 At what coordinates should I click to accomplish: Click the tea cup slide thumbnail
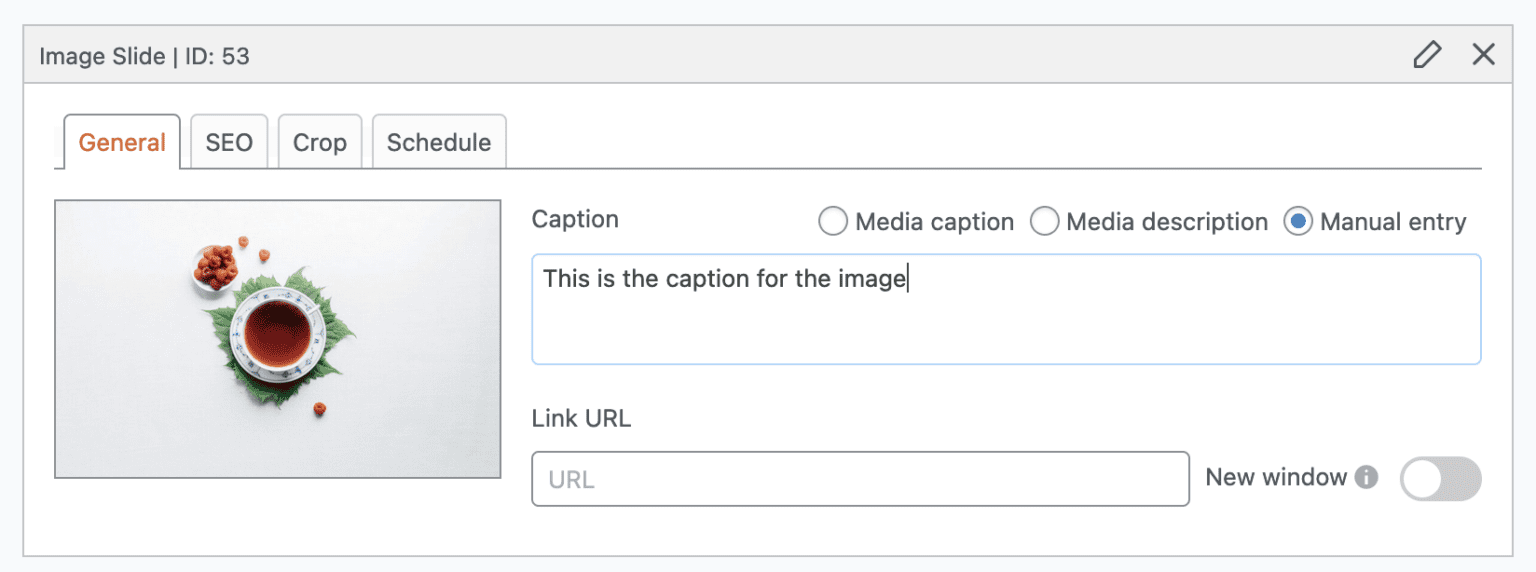coord(278,339)
